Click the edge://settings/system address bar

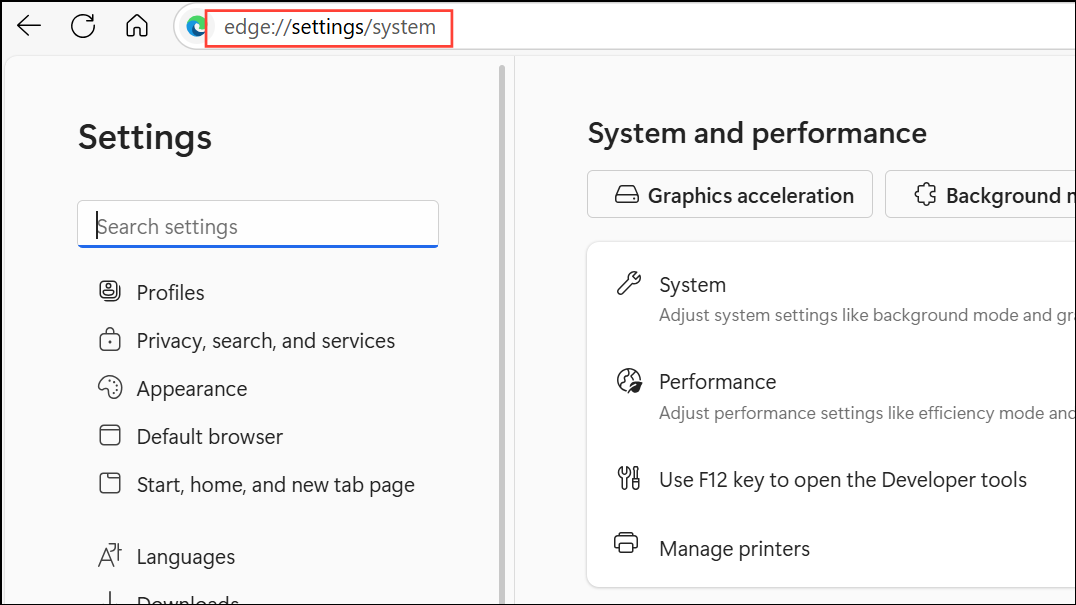(x=330, y=27)
